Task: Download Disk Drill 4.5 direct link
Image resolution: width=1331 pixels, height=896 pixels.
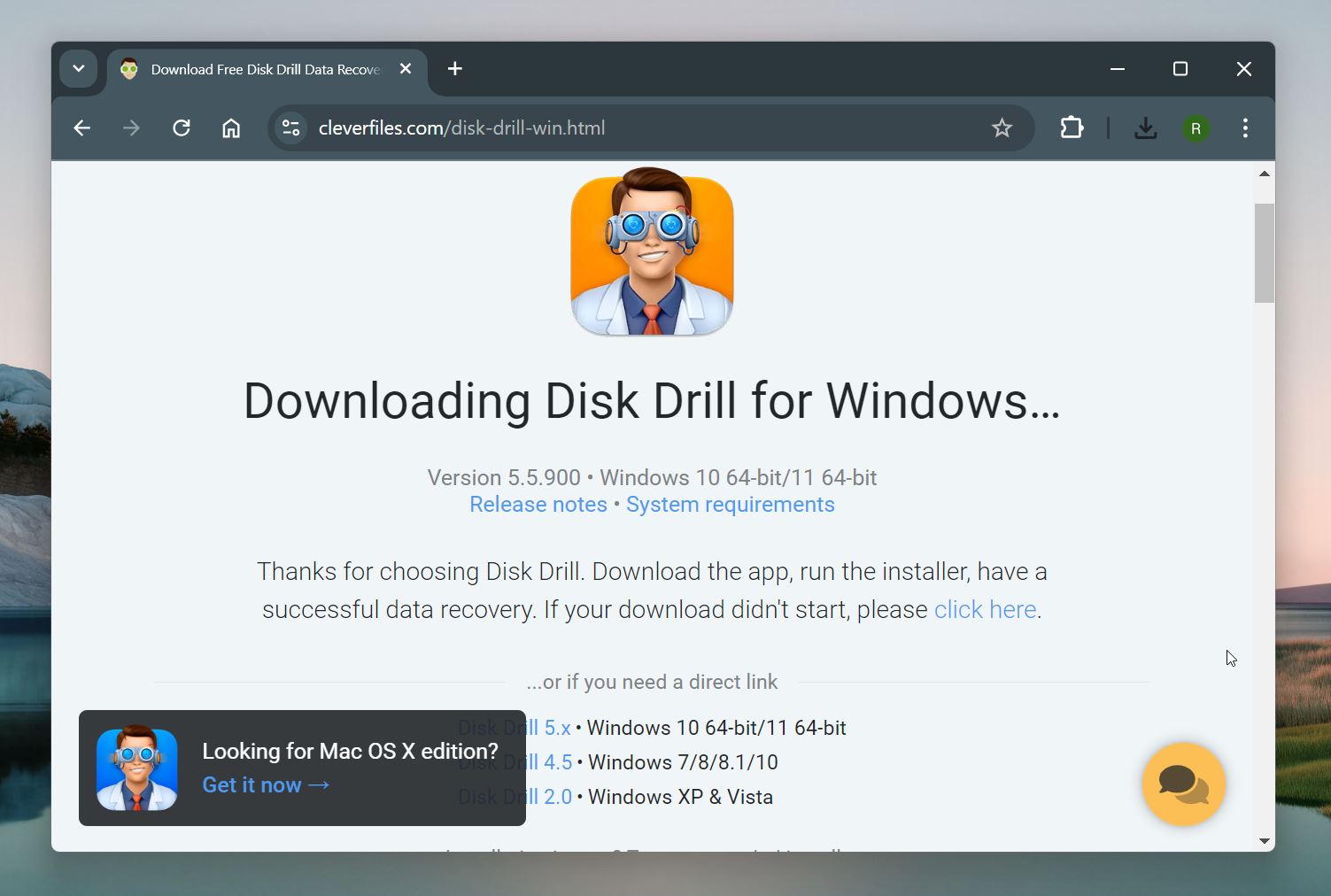Action: 515,762
